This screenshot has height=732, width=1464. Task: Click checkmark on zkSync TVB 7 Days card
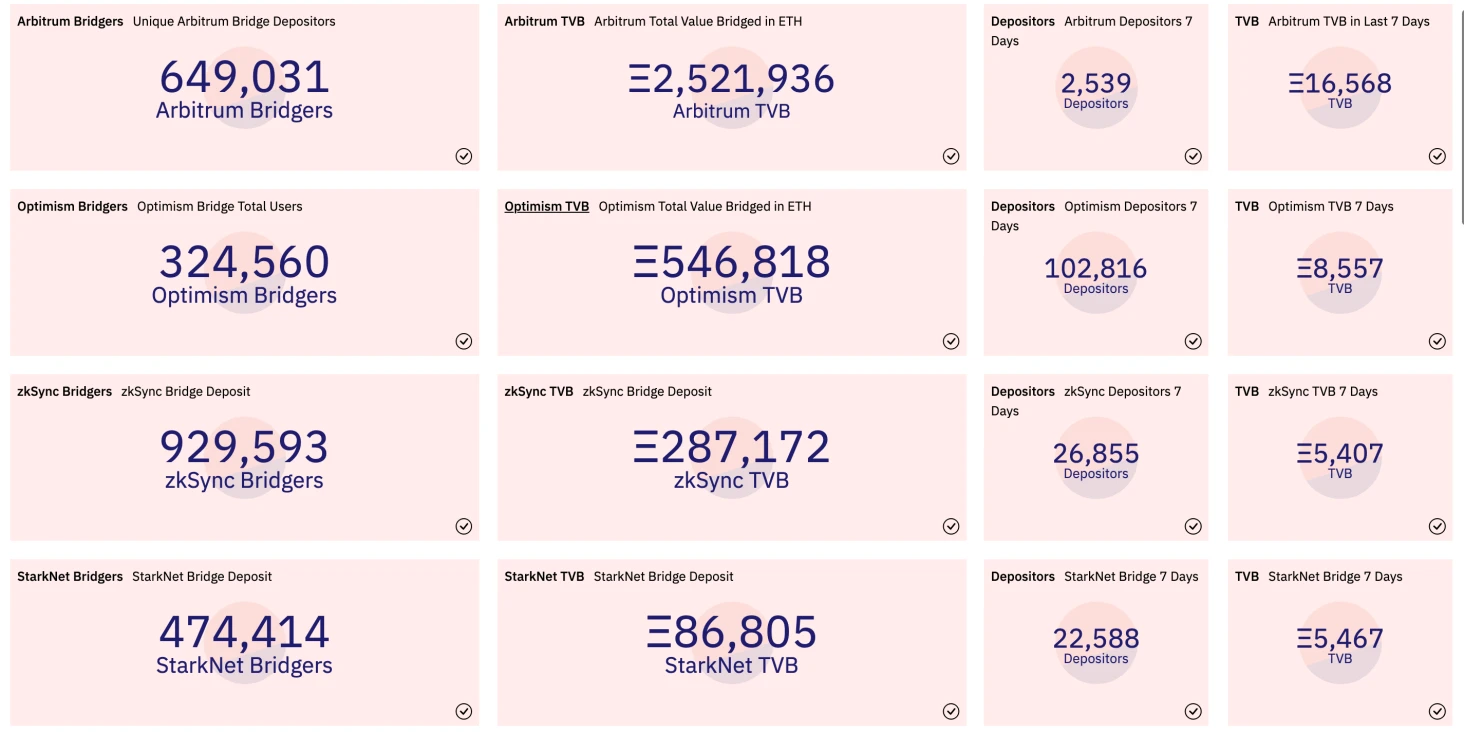point(1437,526)
